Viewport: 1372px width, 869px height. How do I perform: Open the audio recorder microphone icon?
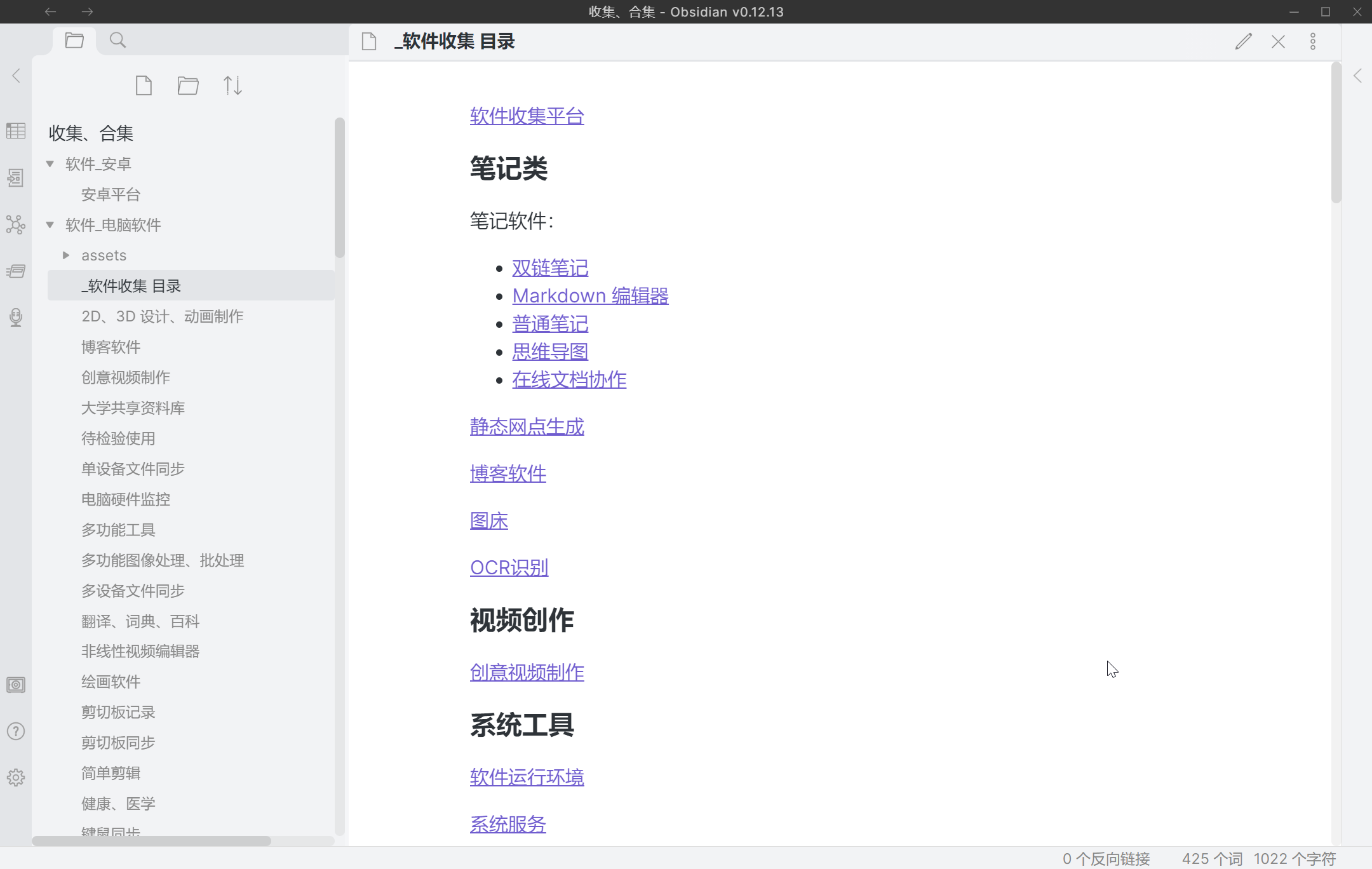point(16,317)
